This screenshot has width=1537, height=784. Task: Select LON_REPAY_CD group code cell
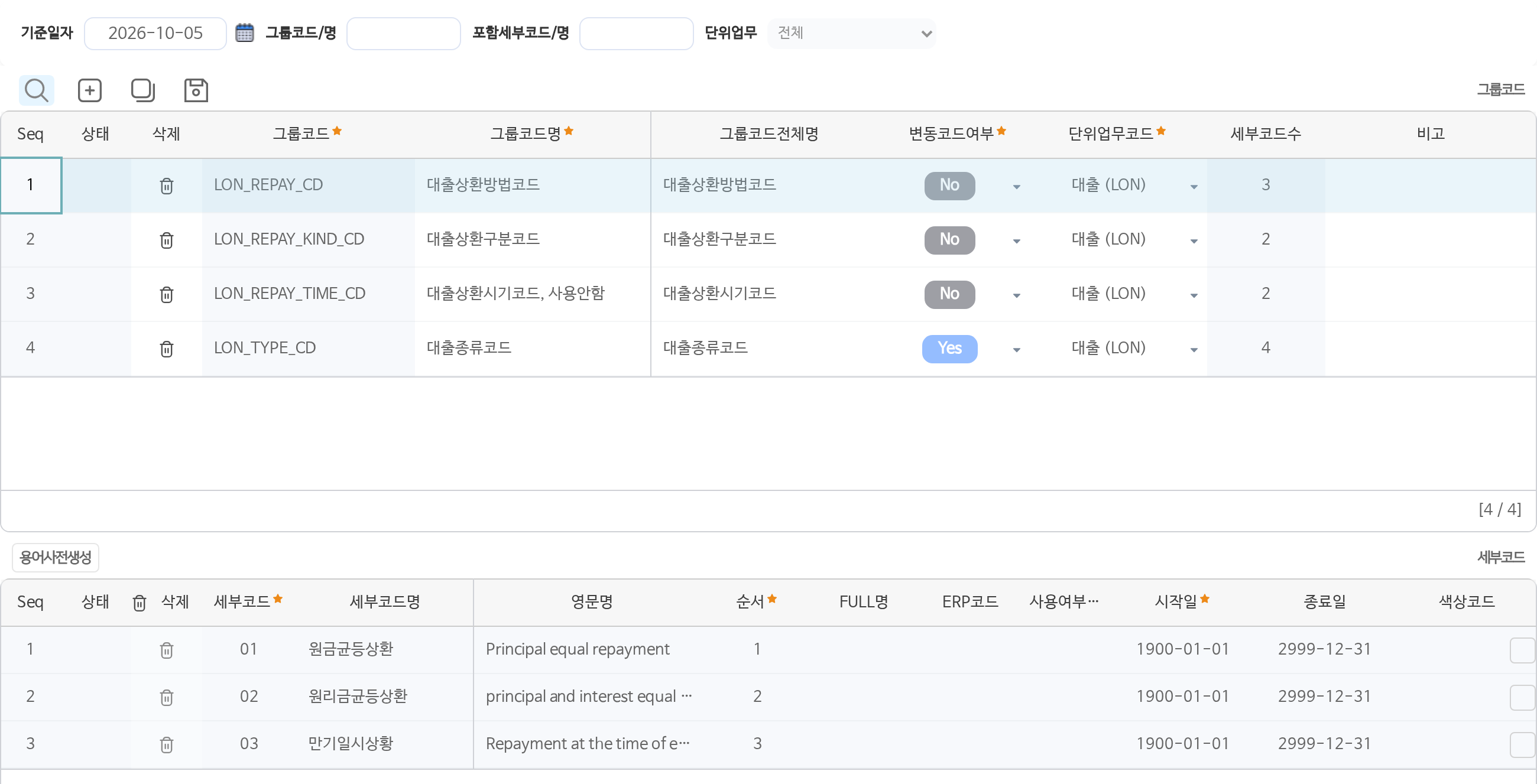tap(308, 186)
